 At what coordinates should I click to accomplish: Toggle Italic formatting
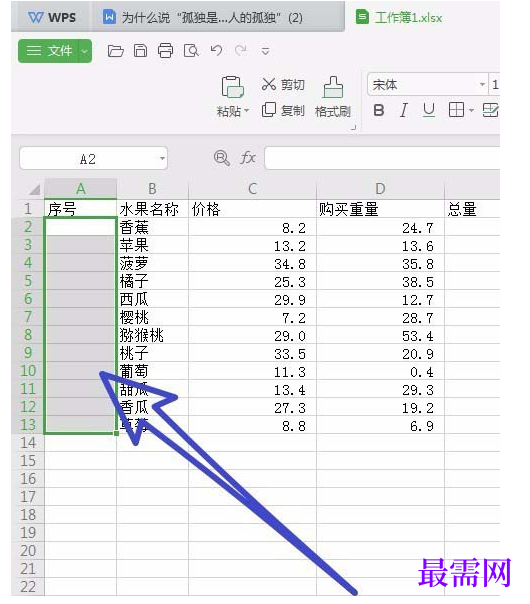click(x=403, y=110)
